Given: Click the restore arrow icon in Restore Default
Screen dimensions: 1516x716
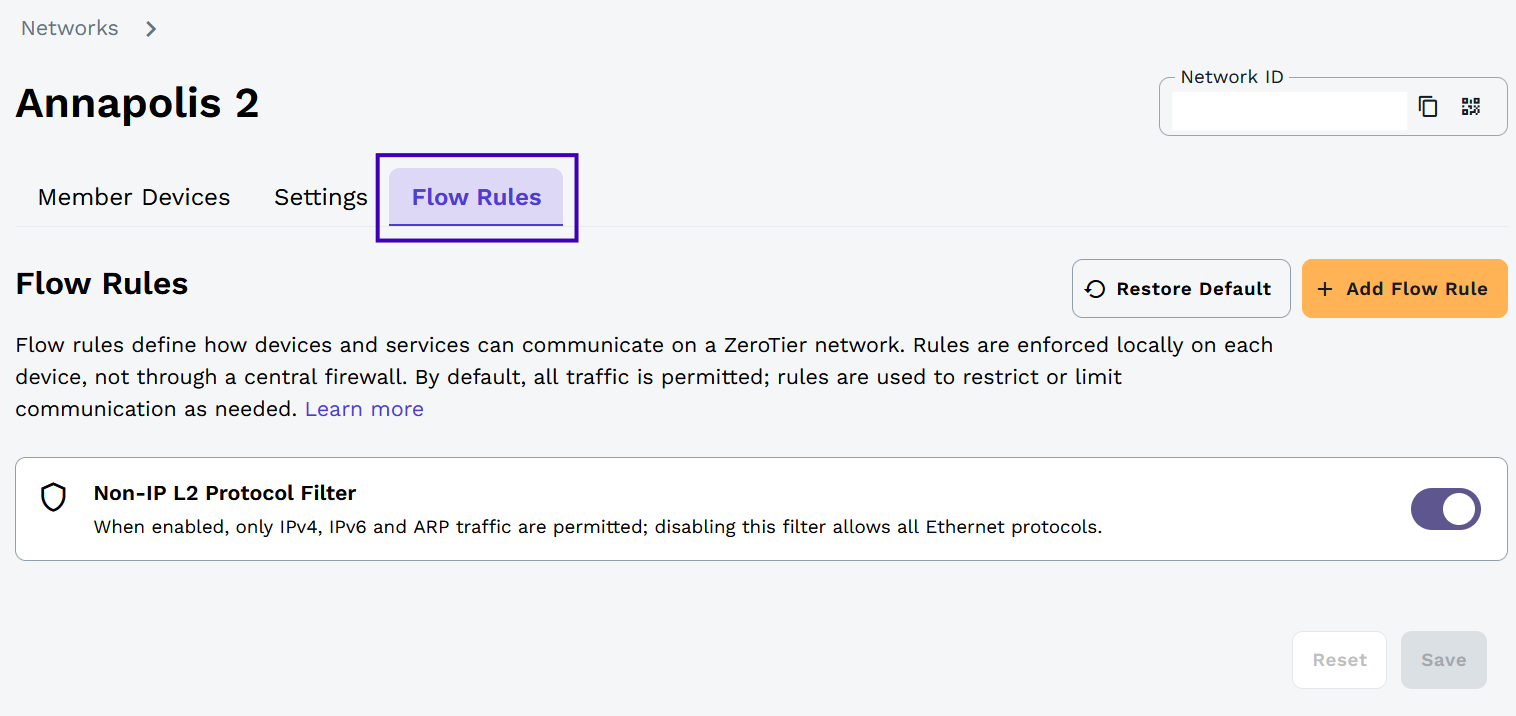Looking at the screenshot, I should point(1094,288).
